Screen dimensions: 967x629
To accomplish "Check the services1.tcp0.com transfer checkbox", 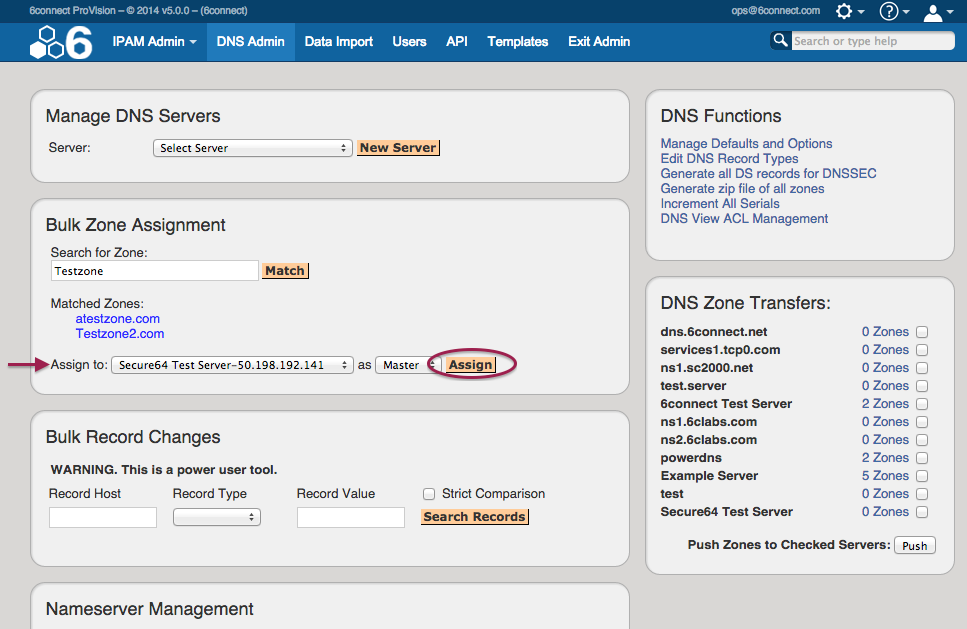I will (922, 350).
